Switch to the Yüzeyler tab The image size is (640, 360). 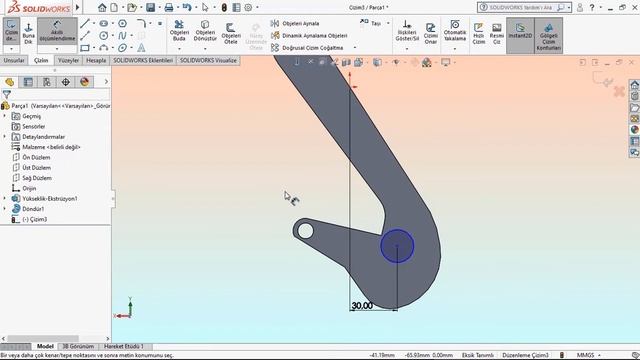(68, 60)
